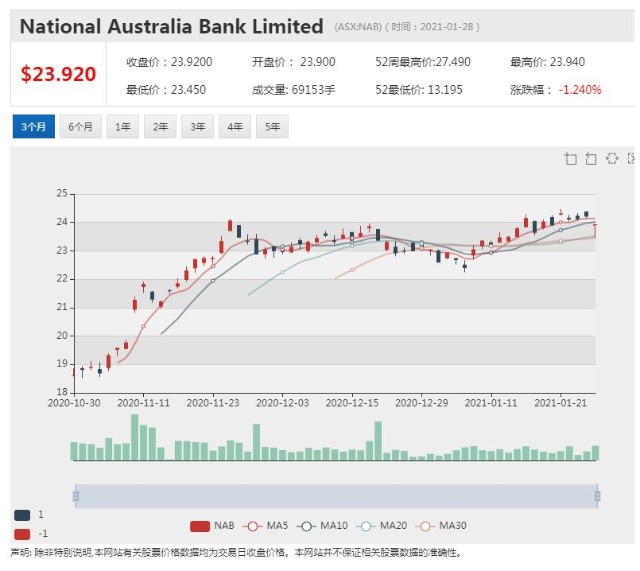Click the 25 label on the price axis
Screen dimensions: 640x571
(62, 193)
